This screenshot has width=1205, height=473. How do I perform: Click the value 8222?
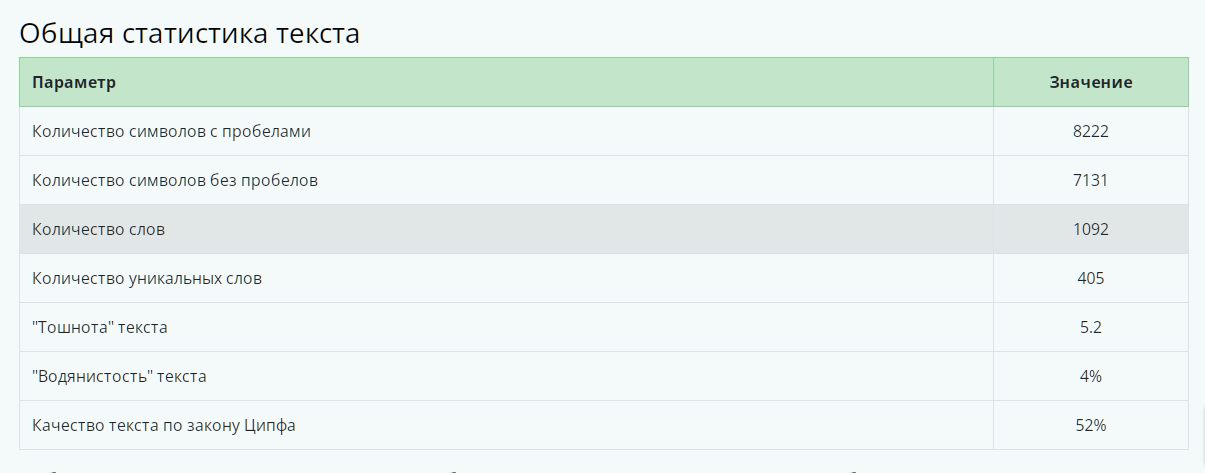coord(1090,131)
